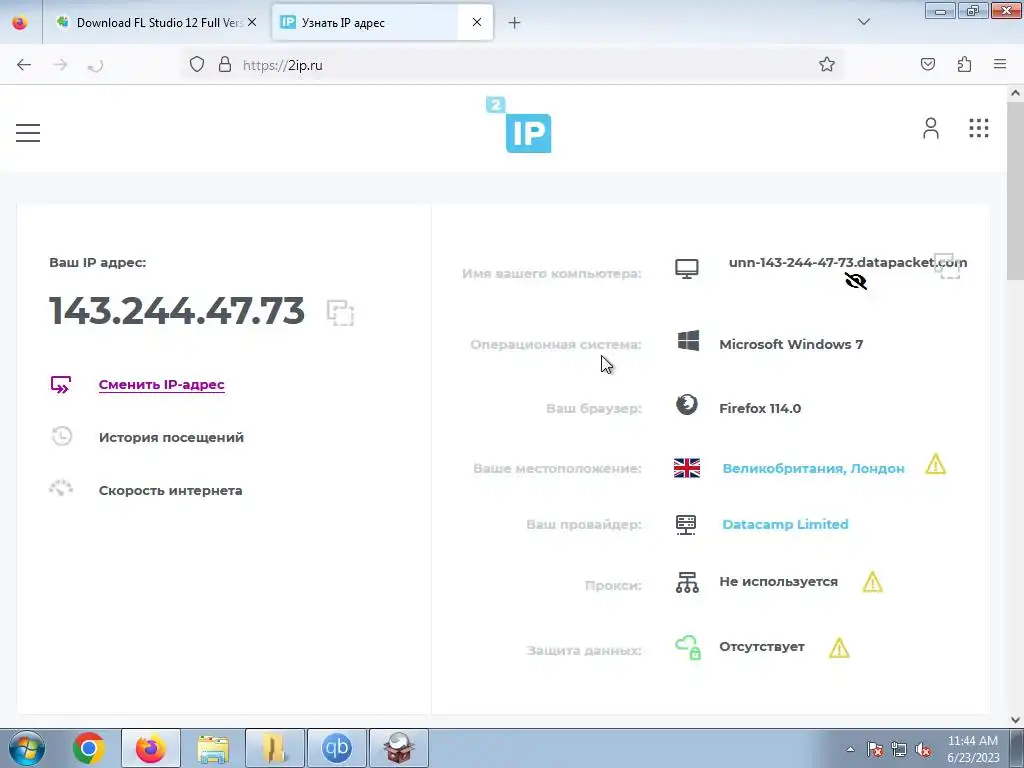Image resolution: width=1024 pixels, height=768 pixels.
Task: Click the muted volume tray icon
Action: (x=922, y=750)
